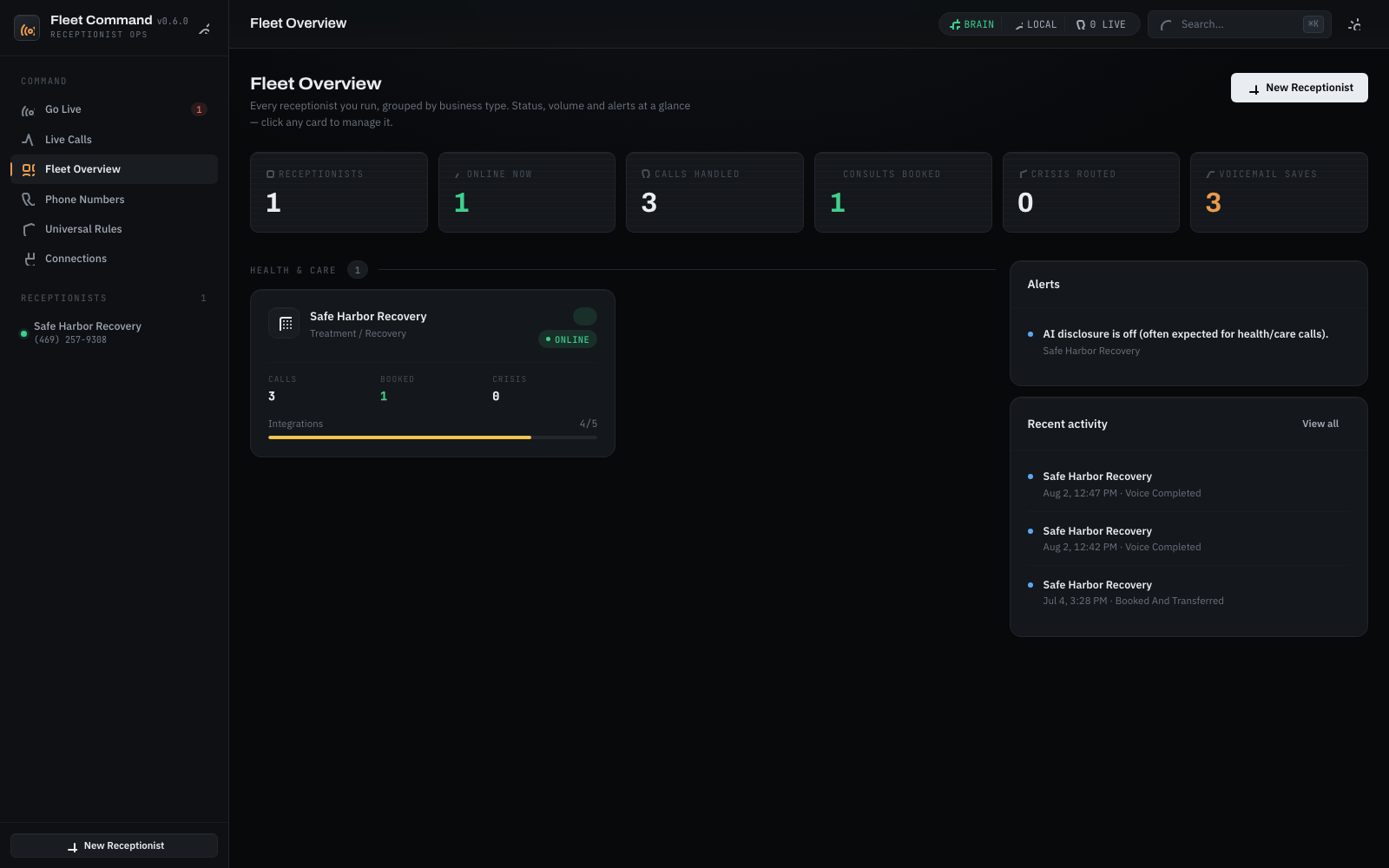The image size is (1389, 868).
Task: Open Phone Numbers in the sidebar
Action: [114, 200]
